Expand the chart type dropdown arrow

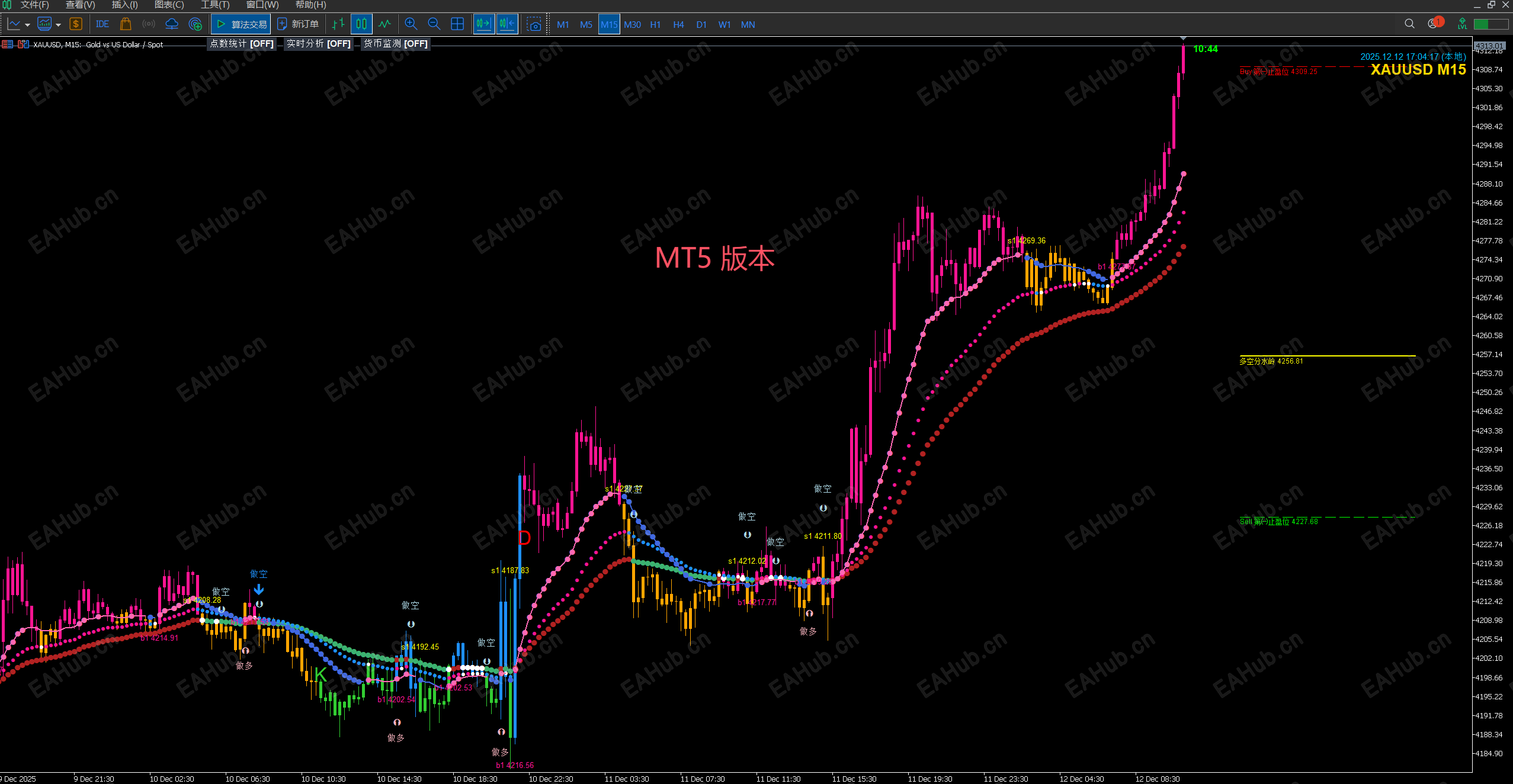(x=27, y=25)
